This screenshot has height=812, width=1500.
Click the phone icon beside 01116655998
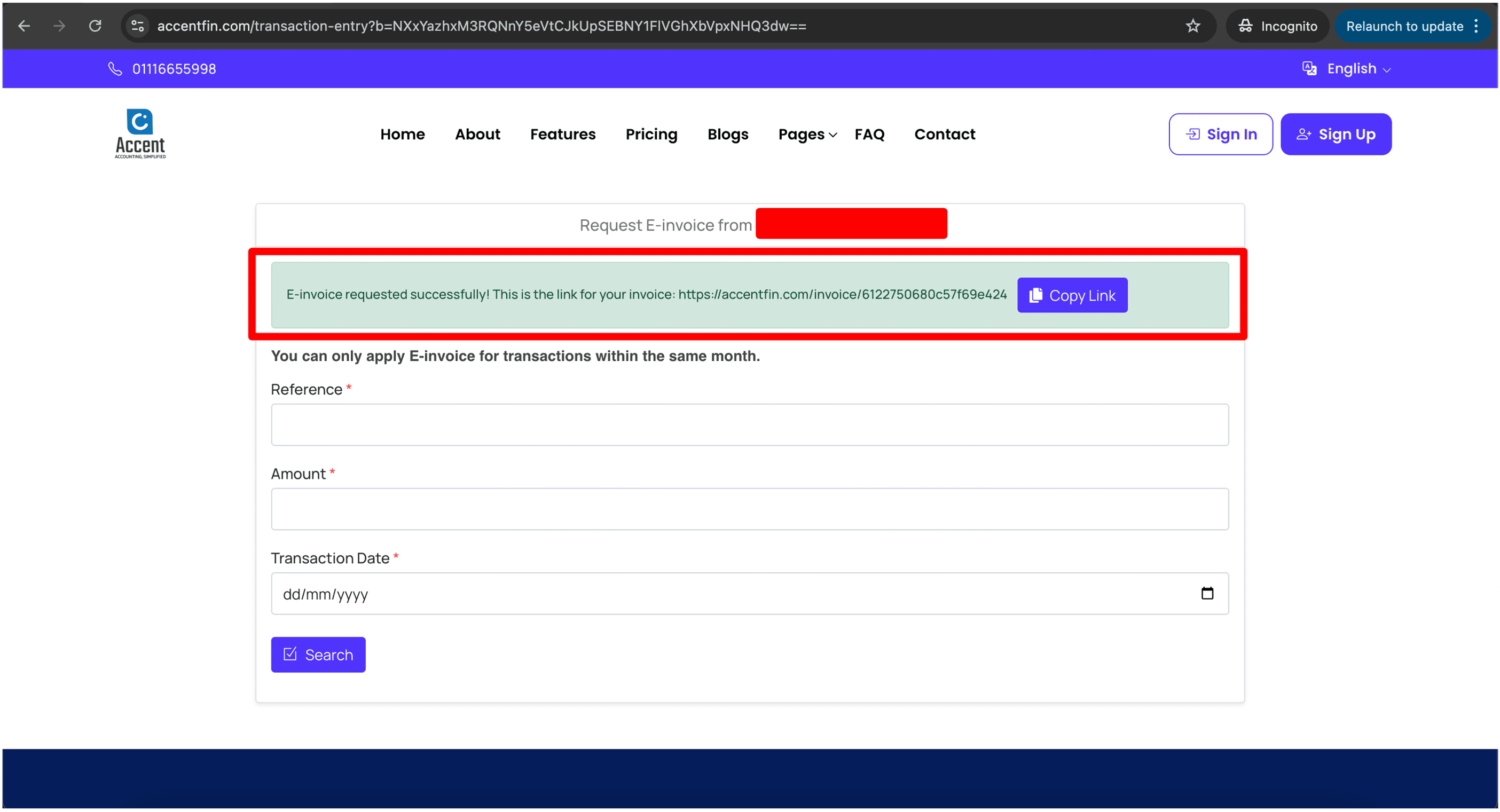(x=115, y=69)
